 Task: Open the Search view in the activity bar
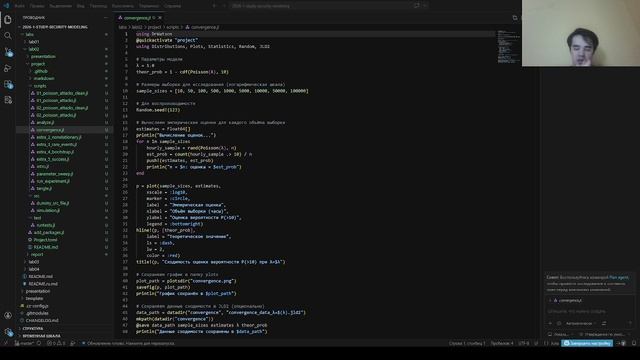click(x=8, y=36)
